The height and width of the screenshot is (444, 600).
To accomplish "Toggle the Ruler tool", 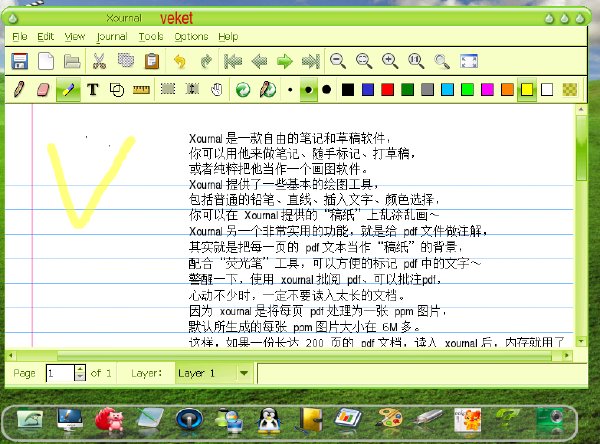I will (141, 90).
